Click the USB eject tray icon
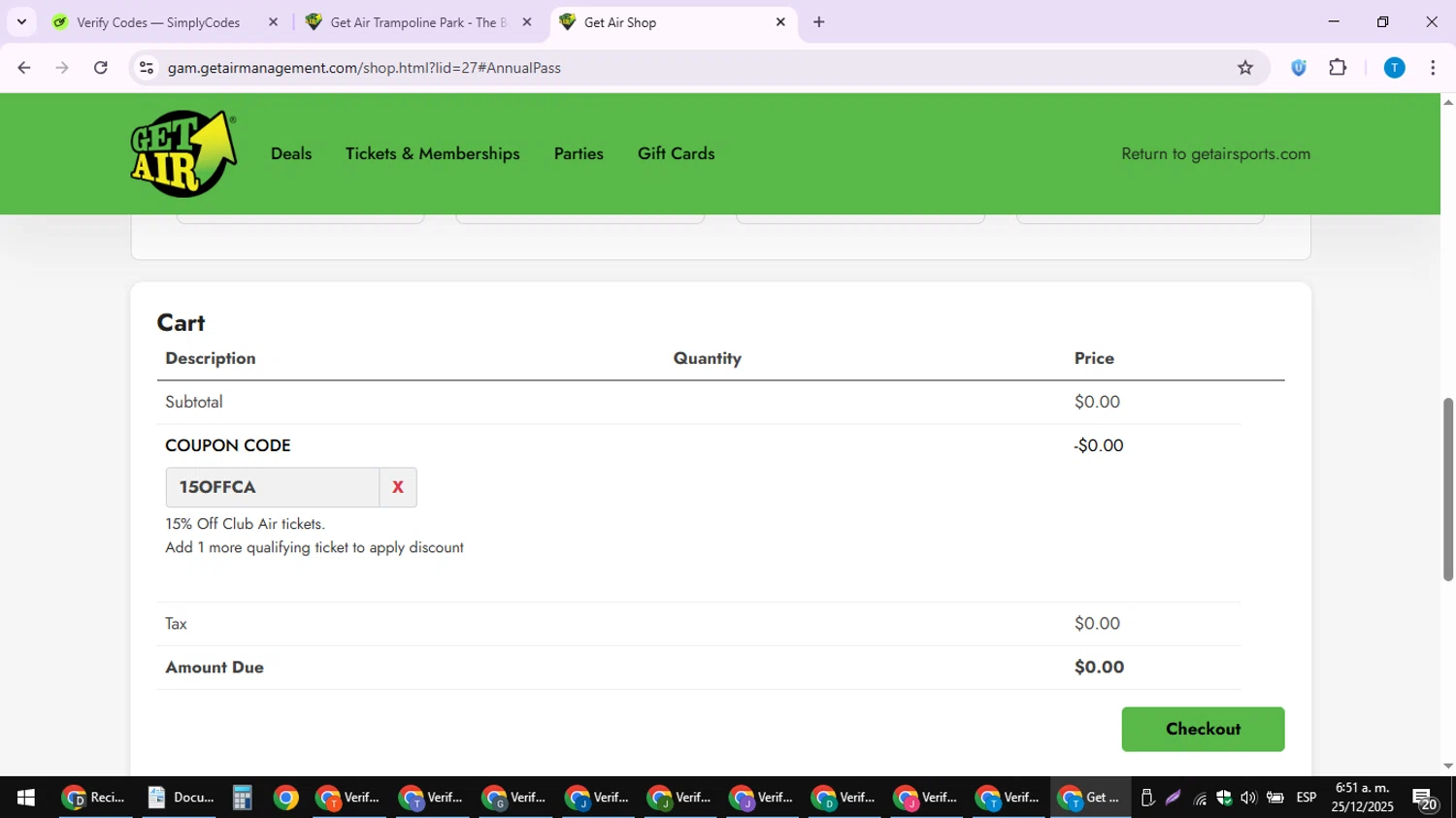Viewport: 1456px width, 818px height. click(1147, 798)
